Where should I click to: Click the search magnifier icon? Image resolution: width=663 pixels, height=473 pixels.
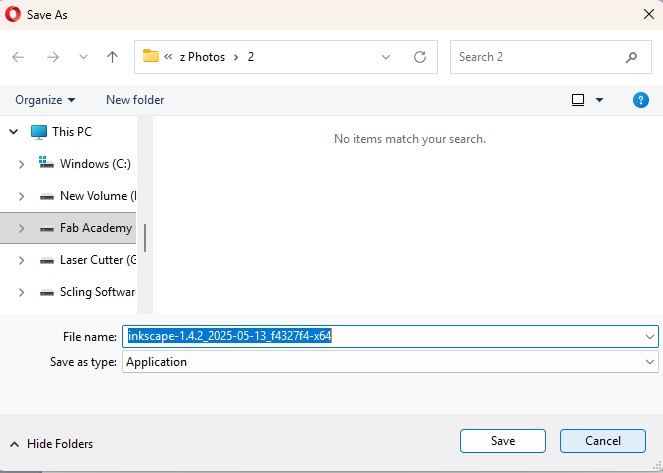coord(631,57)
